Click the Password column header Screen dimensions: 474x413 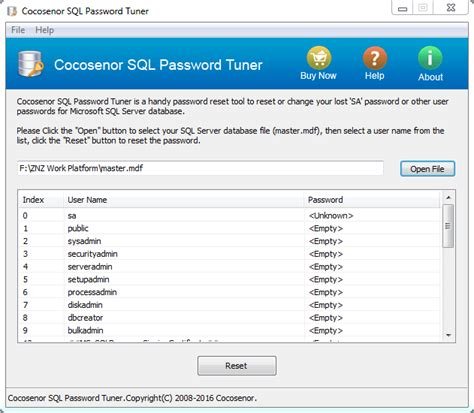(x=372, y=200)
